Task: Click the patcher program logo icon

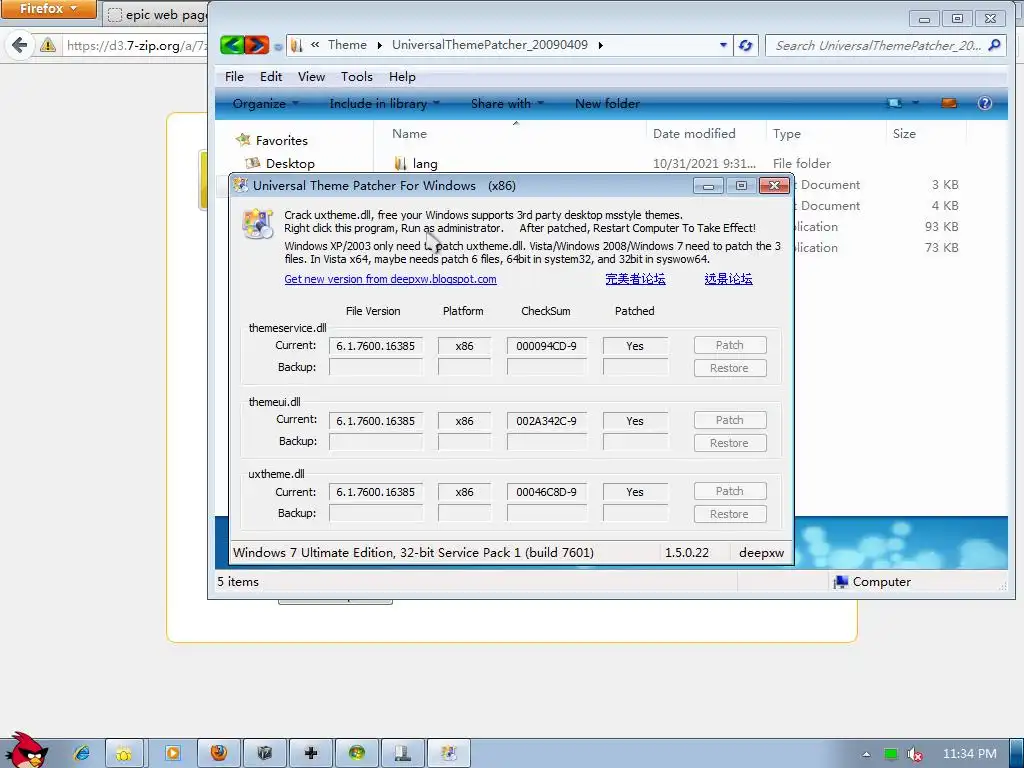Action: coord(257,224)
